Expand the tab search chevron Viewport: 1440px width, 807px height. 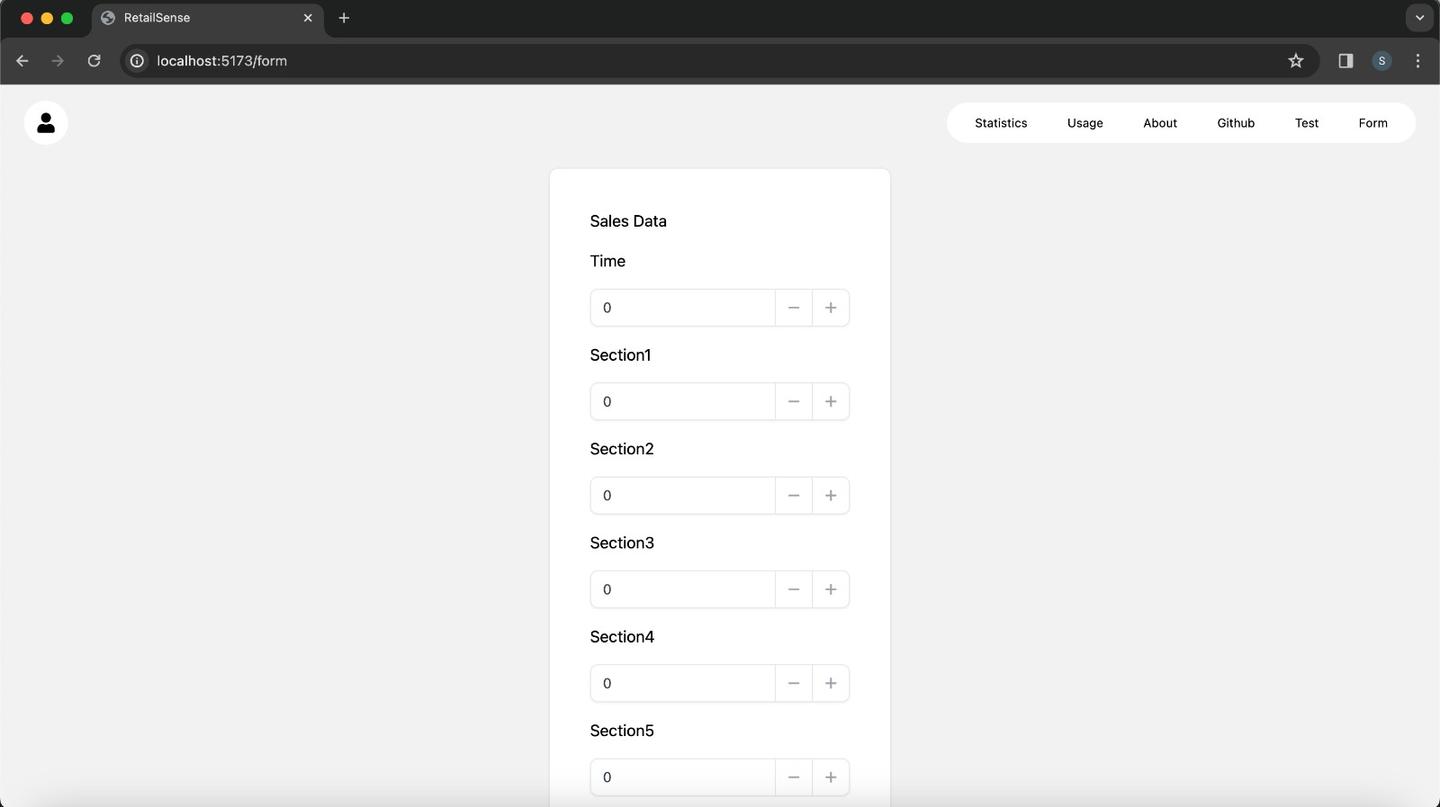pyautogui.click(x=1419, y=18)
